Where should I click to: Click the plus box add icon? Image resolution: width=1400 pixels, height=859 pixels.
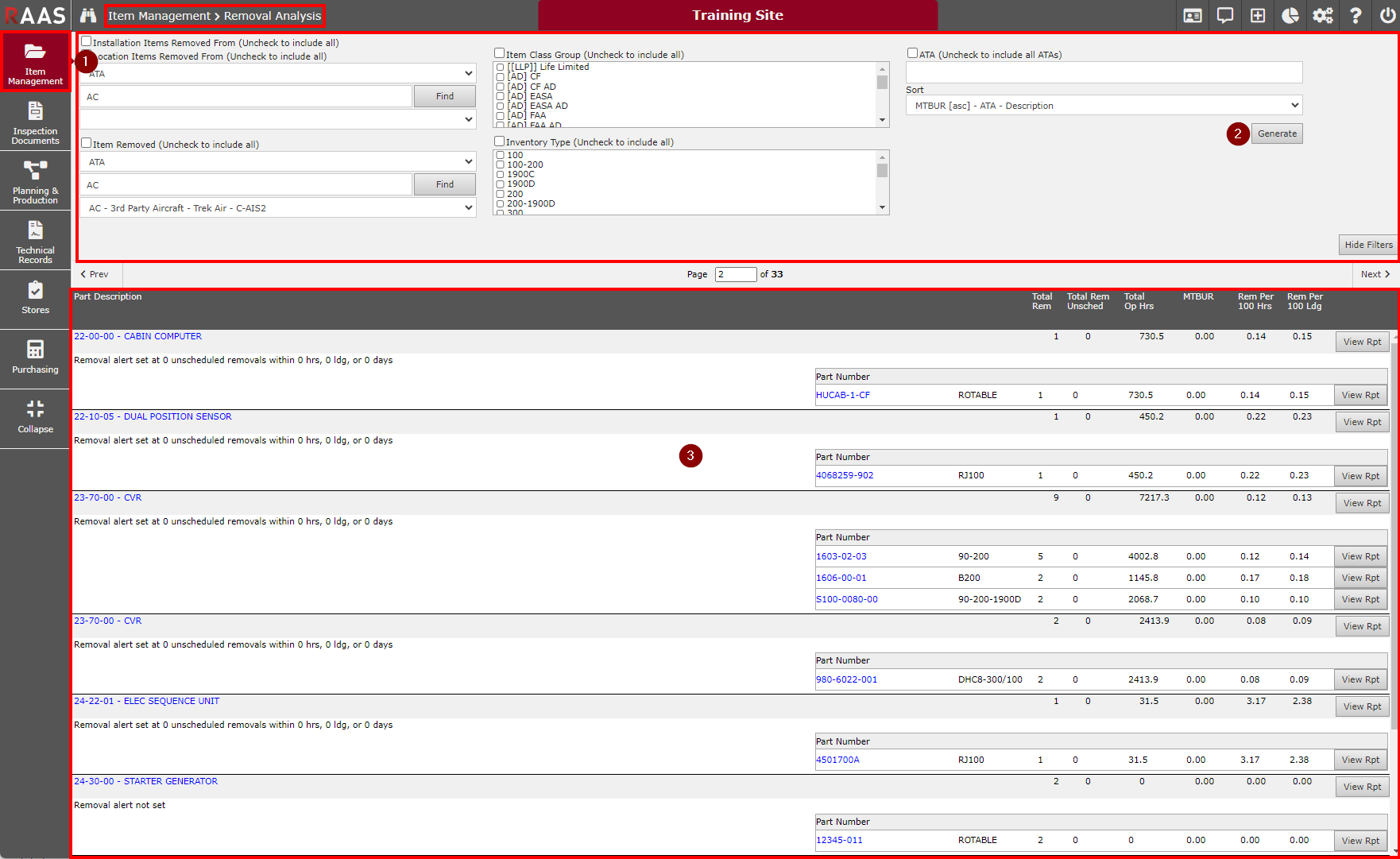(x=1258, y=16)
